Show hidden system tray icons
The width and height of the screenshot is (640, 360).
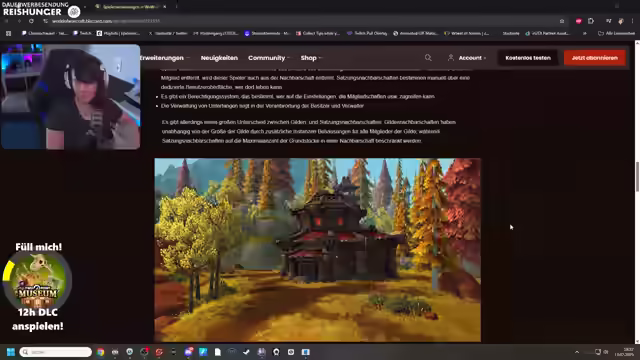tap(577, 352)
